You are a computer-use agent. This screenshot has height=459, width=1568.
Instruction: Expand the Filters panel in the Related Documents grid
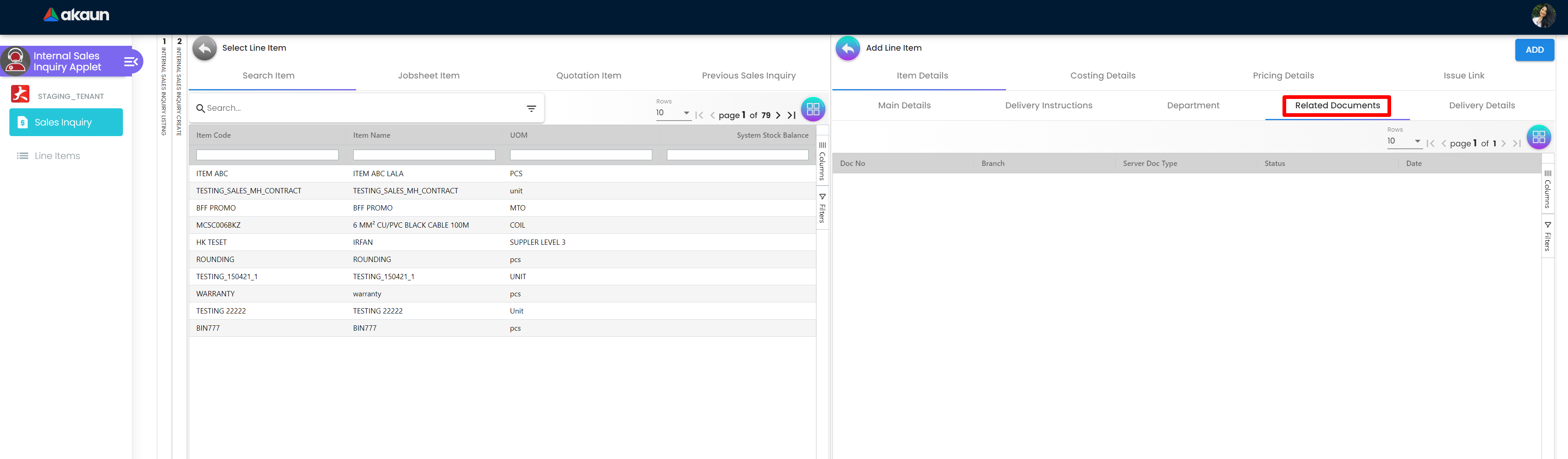click(x=1547, y=236)
